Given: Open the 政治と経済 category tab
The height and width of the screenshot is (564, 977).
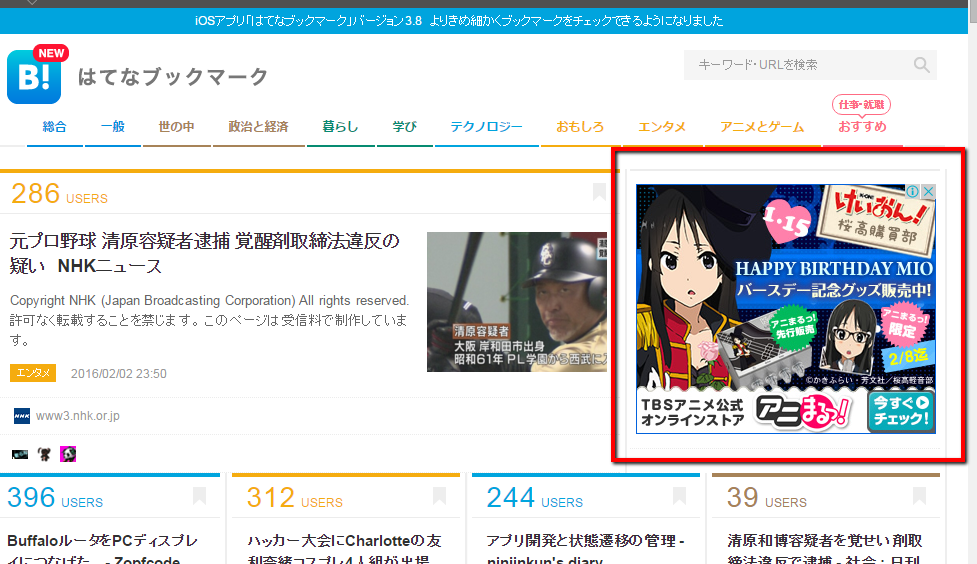Looking at the screenshot, I should click(x=259, y=127).
